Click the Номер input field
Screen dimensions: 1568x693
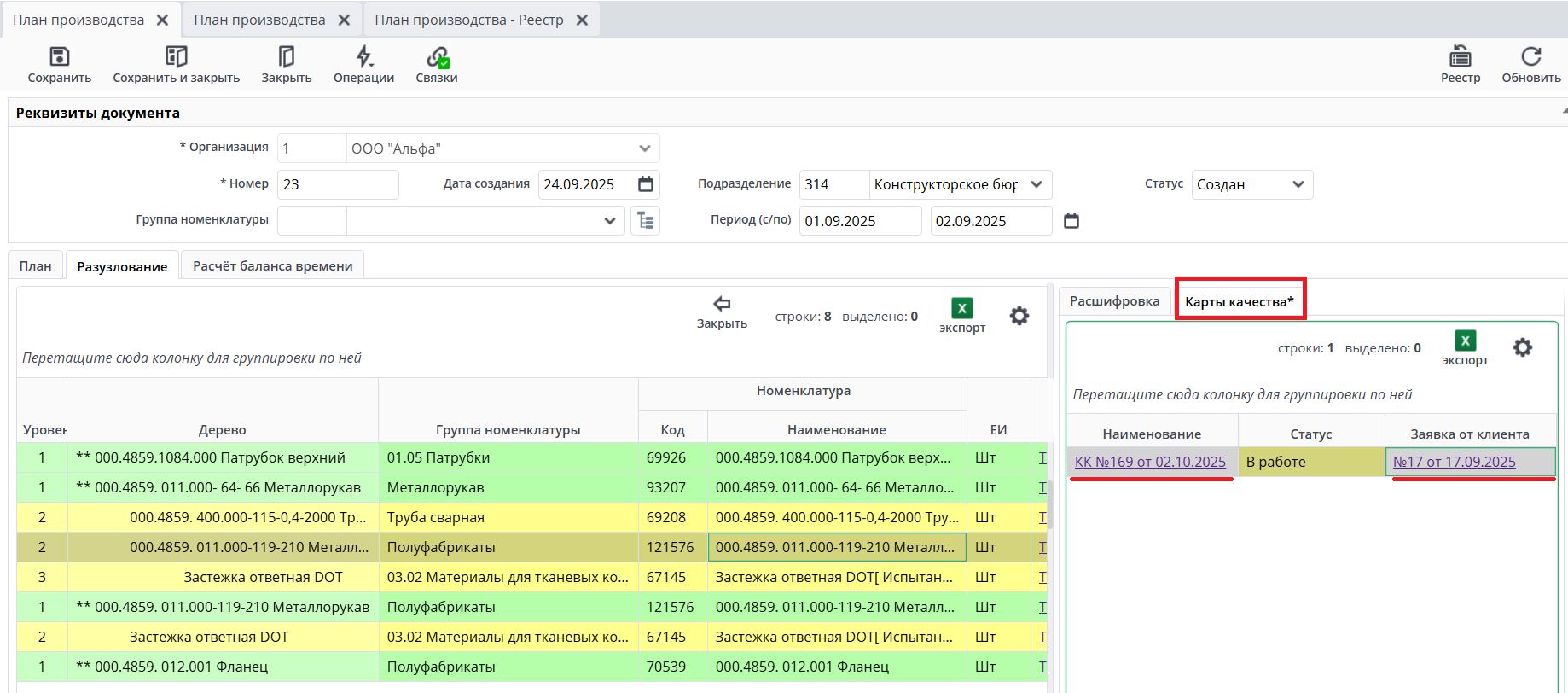point(338,184)
